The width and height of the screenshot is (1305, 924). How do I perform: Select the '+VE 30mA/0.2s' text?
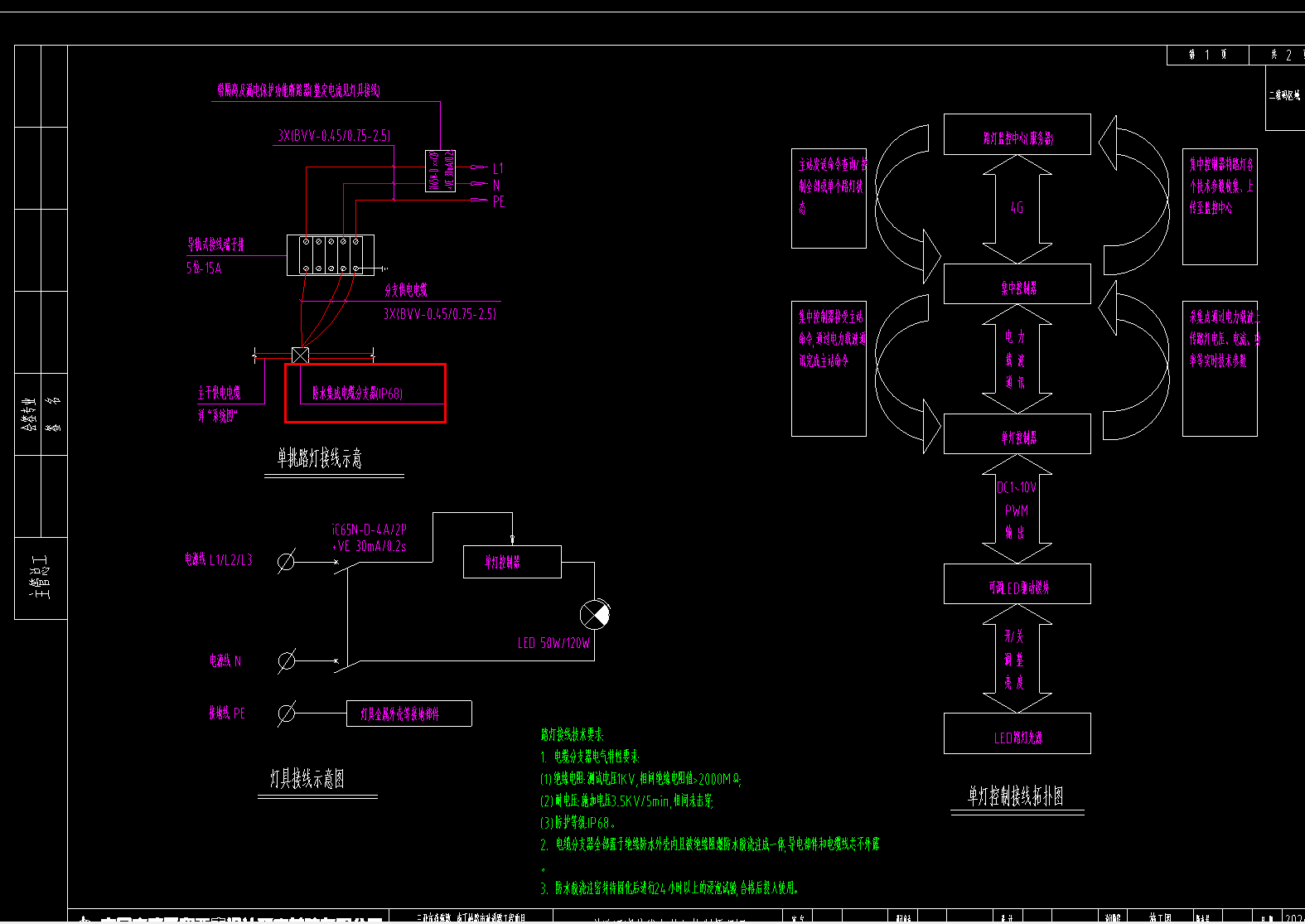point(370,546)
